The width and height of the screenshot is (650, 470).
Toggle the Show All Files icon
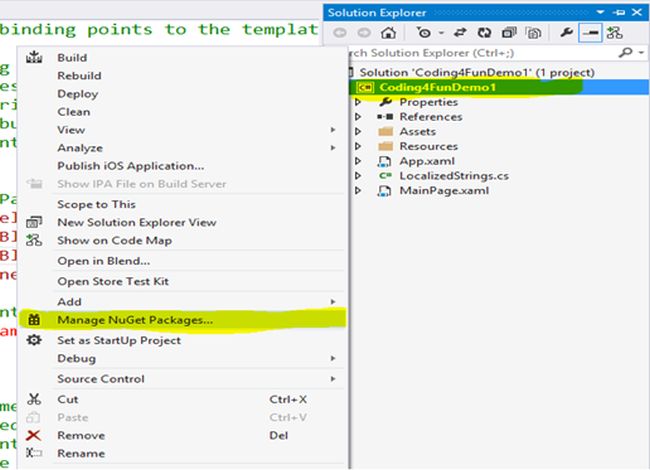pyautogui.click(x=534, y=33)
